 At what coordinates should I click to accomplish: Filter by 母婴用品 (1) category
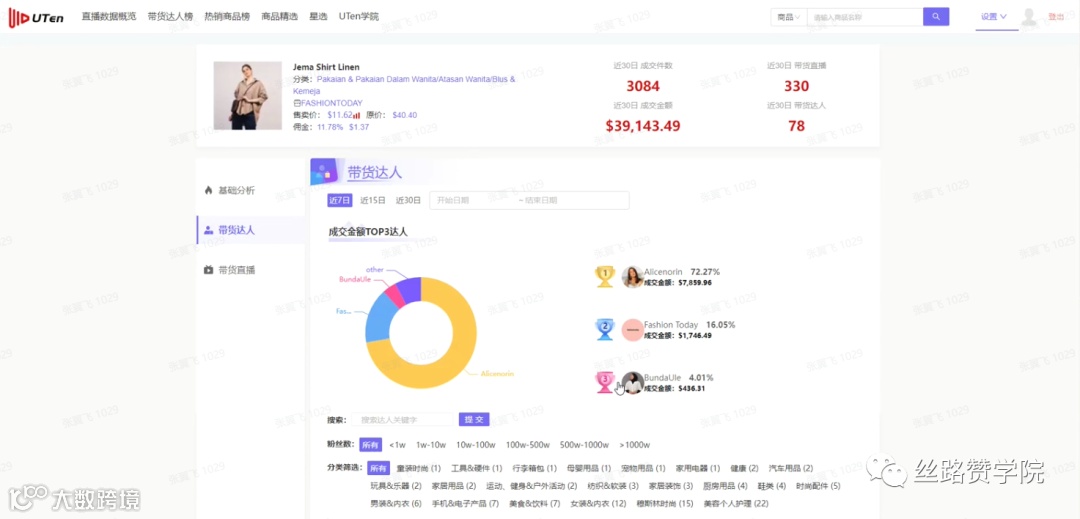pos(588,469)
